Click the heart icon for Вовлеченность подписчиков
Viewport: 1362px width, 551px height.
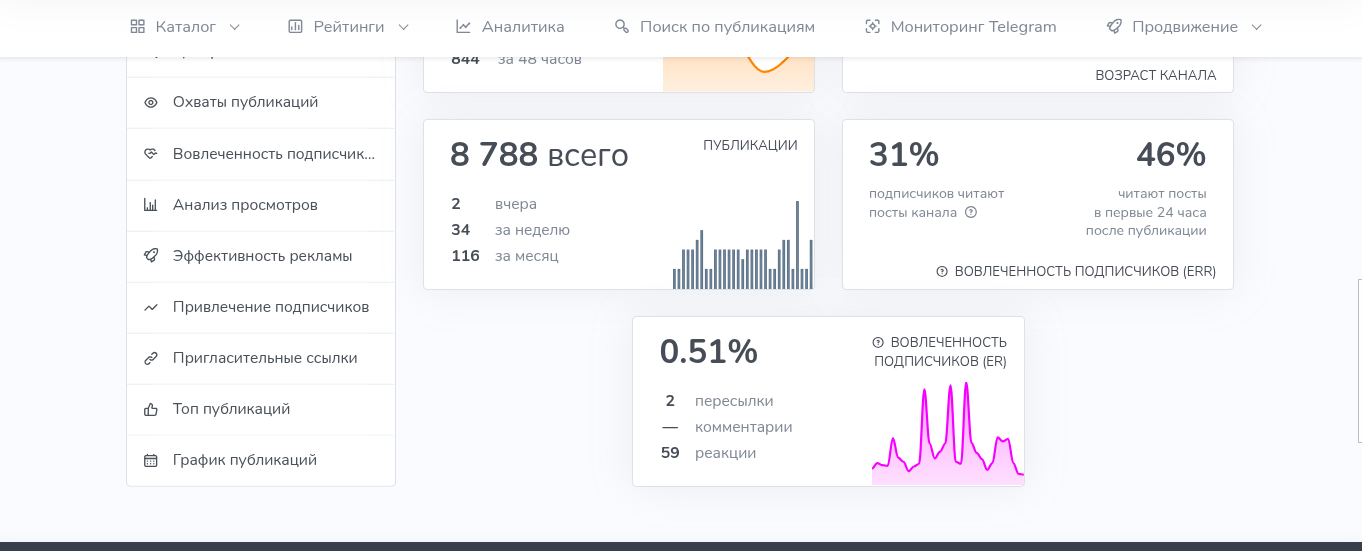click(x=151, y=154)
